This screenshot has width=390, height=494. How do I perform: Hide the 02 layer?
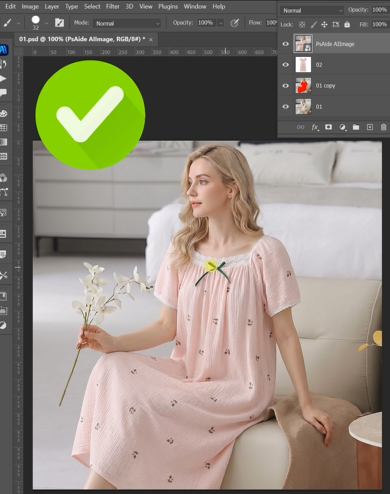point(286,65)
